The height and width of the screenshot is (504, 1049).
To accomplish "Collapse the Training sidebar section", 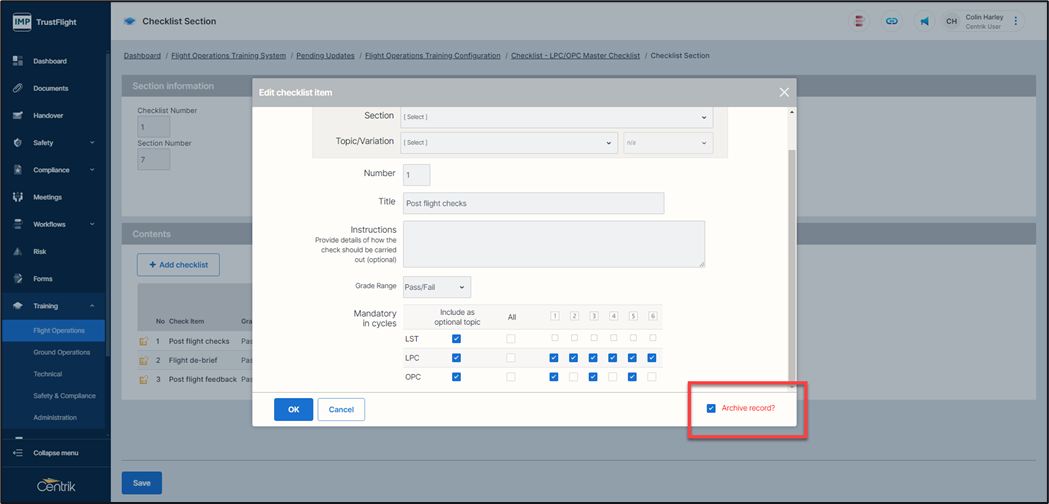I will click(91, 306).
